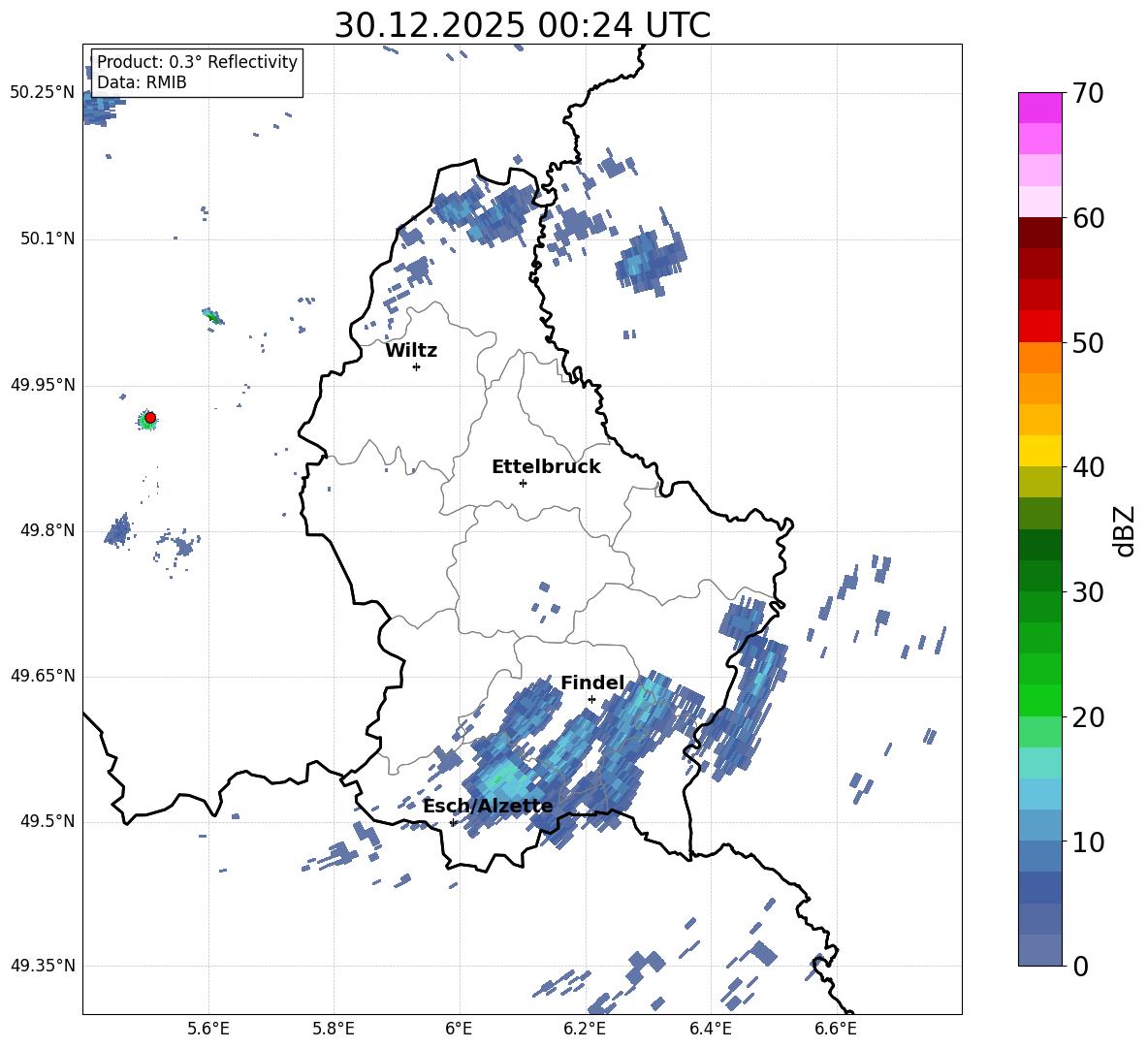Click the Findel cross marker
The height and width of the screenshot is (1048, 1148).
coord(591,700)
